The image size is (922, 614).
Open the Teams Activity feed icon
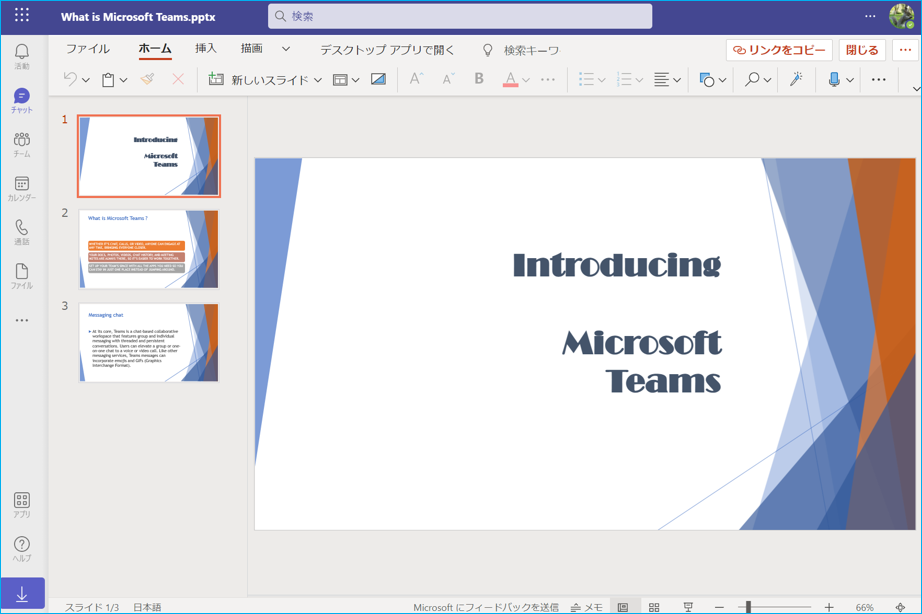[21, 56]
